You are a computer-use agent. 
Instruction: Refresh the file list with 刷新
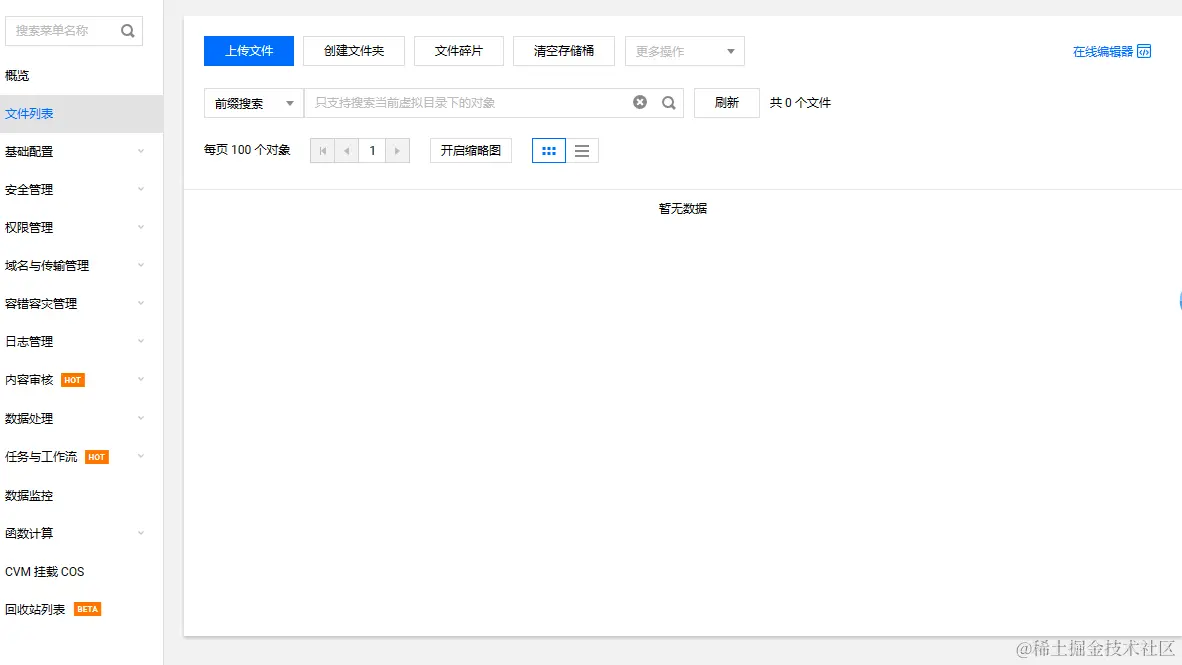726,102
